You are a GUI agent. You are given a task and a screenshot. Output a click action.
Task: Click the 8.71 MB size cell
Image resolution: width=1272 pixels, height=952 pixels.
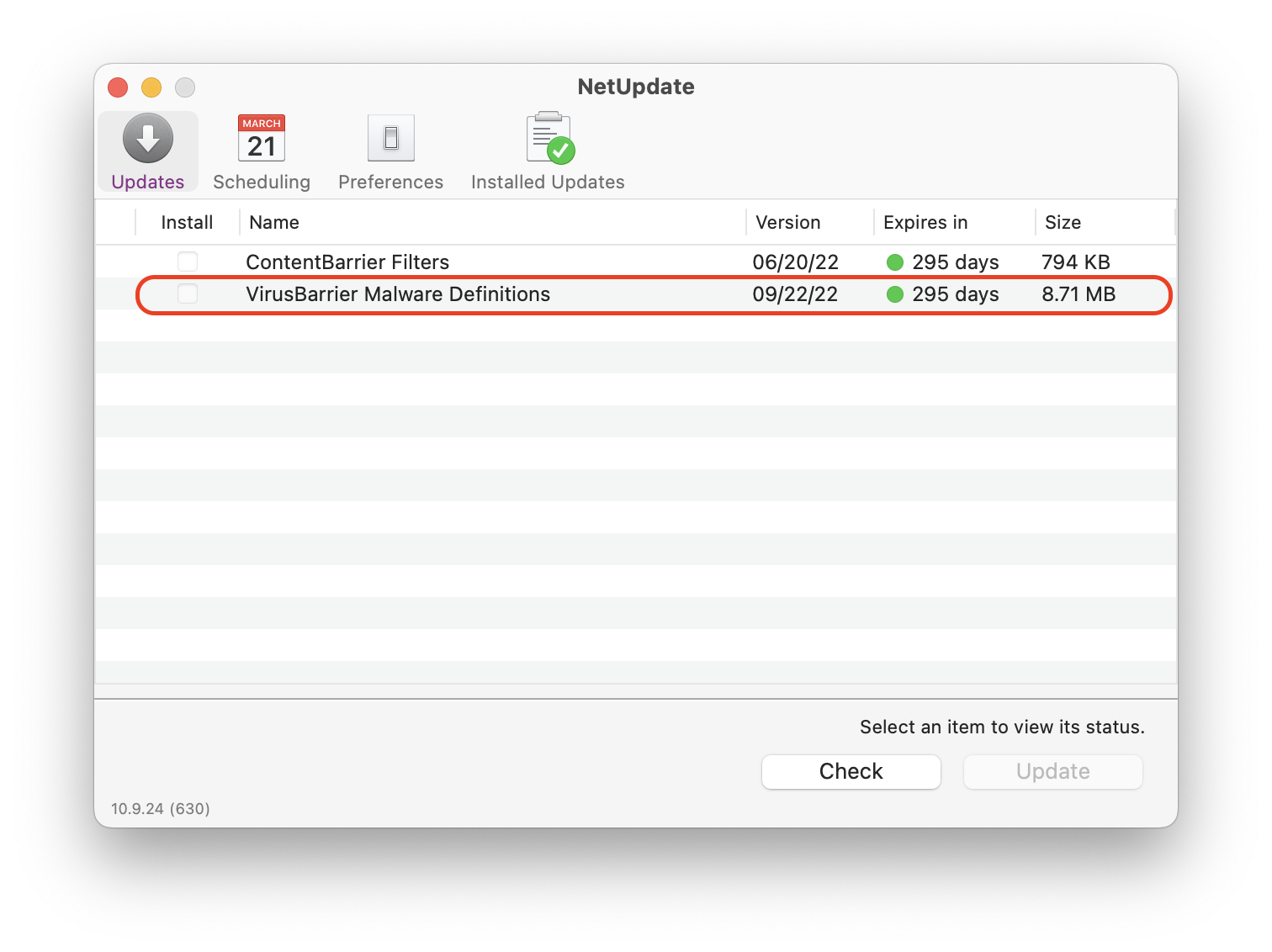[x=1079, y=294]
